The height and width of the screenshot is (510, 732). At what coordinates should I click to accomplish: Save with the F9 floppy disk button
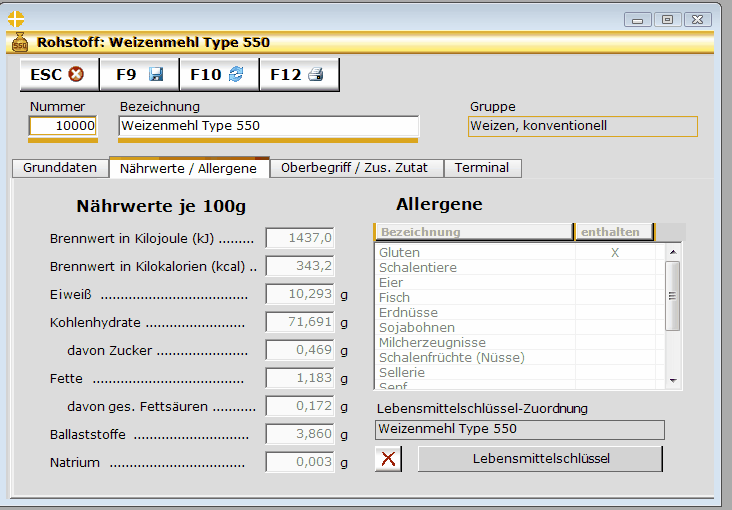pyautogui.click(x=140, y=75)
